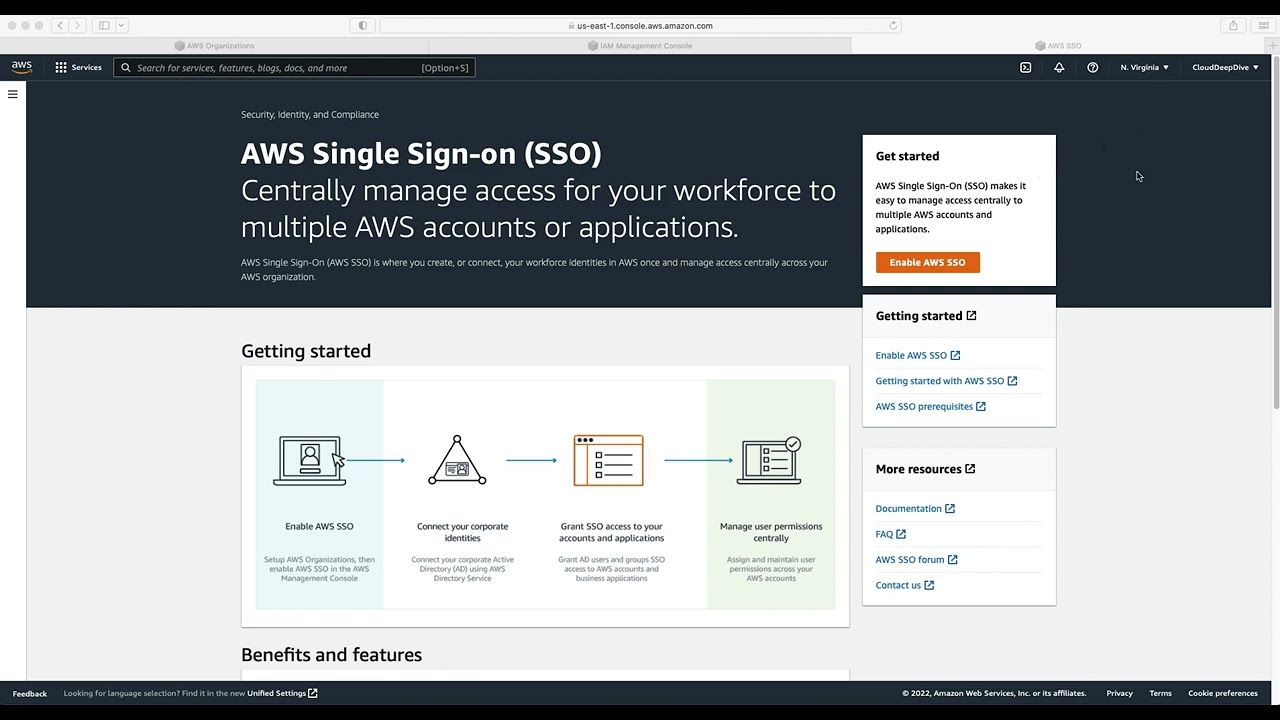Viewport: 1280px width, 720px height.
Task: Click the Safari privacy shield icon
Action: click(x=362, y=25)
